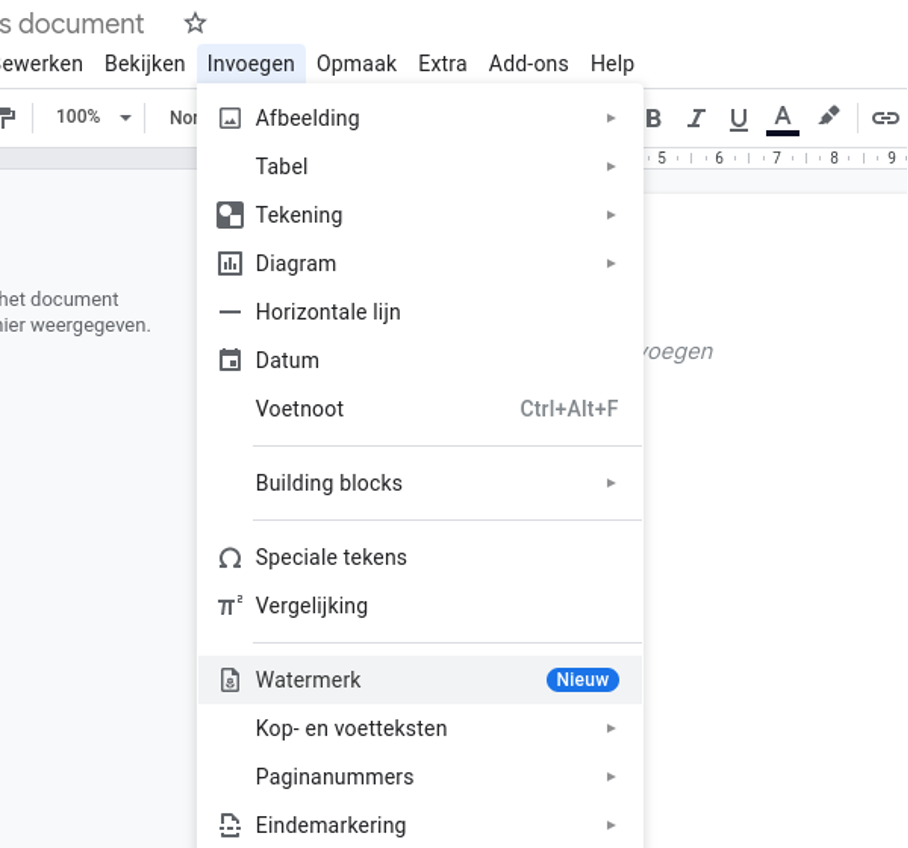Viewport: 908px width, 848px height.
Task: Toggle underline formatting
Action: (739, 119)
